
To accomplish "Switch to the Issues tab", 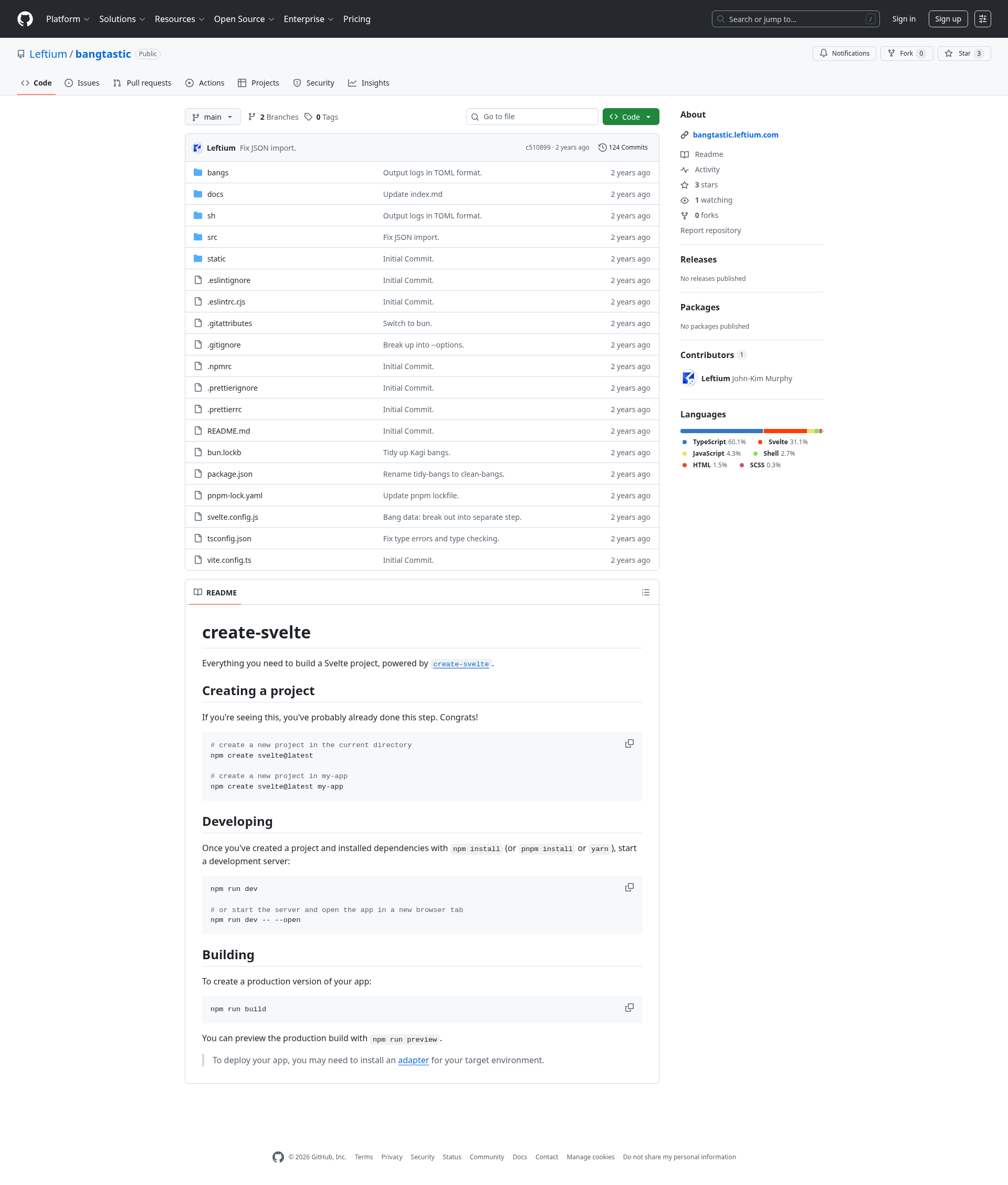I will point(82,83).
